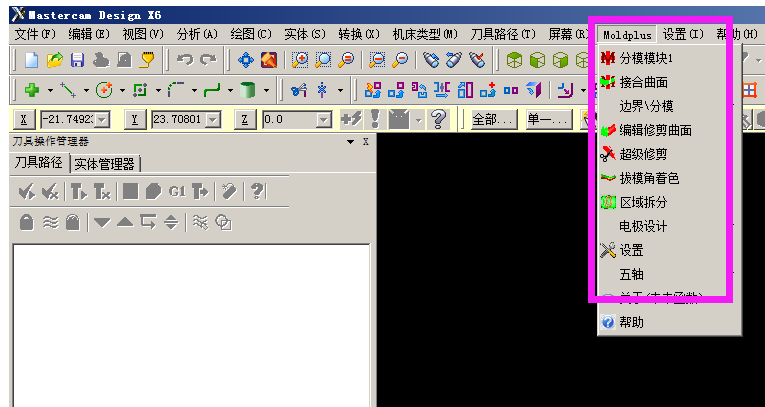
Task: Open the 绘图(C) menu
Action: 251,34
